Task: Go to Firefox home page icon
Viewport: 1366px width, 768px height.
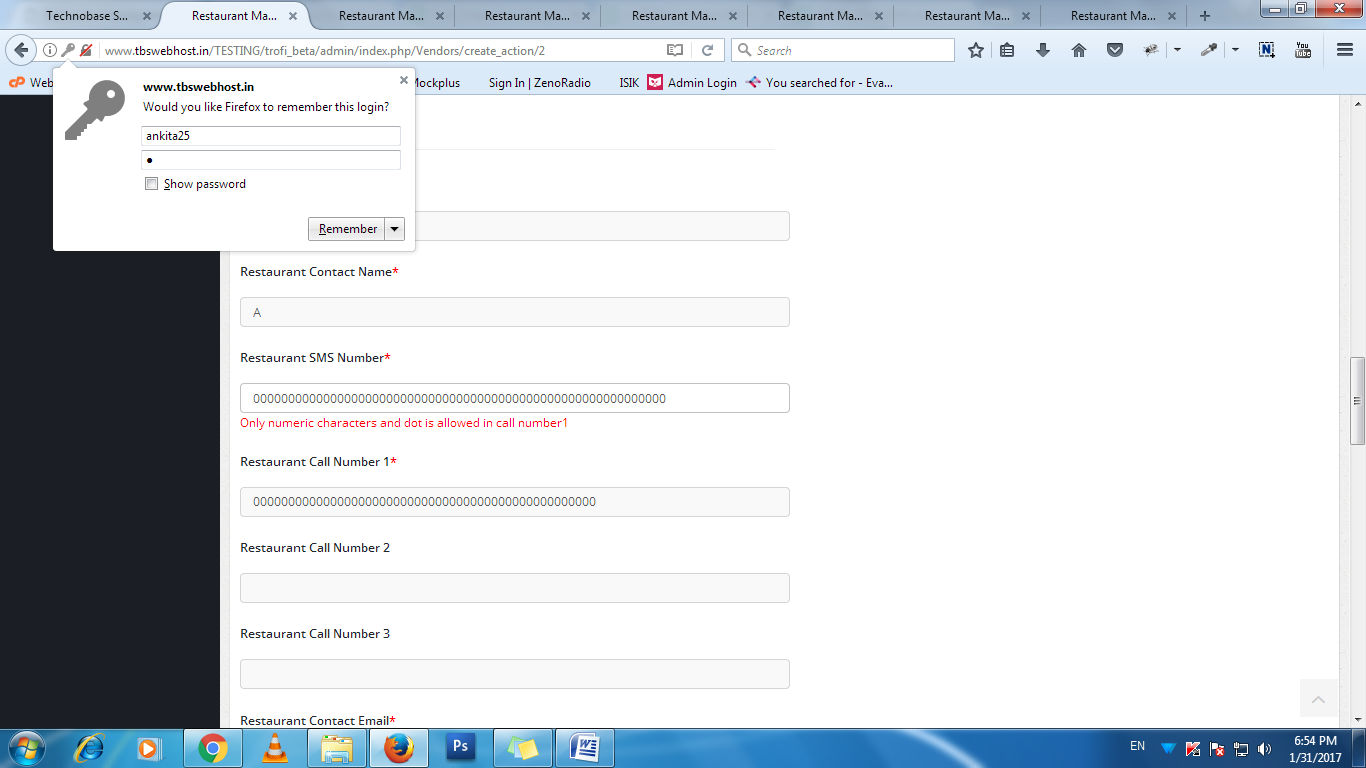Action: pyautogui.click(x=1079, y=50)
